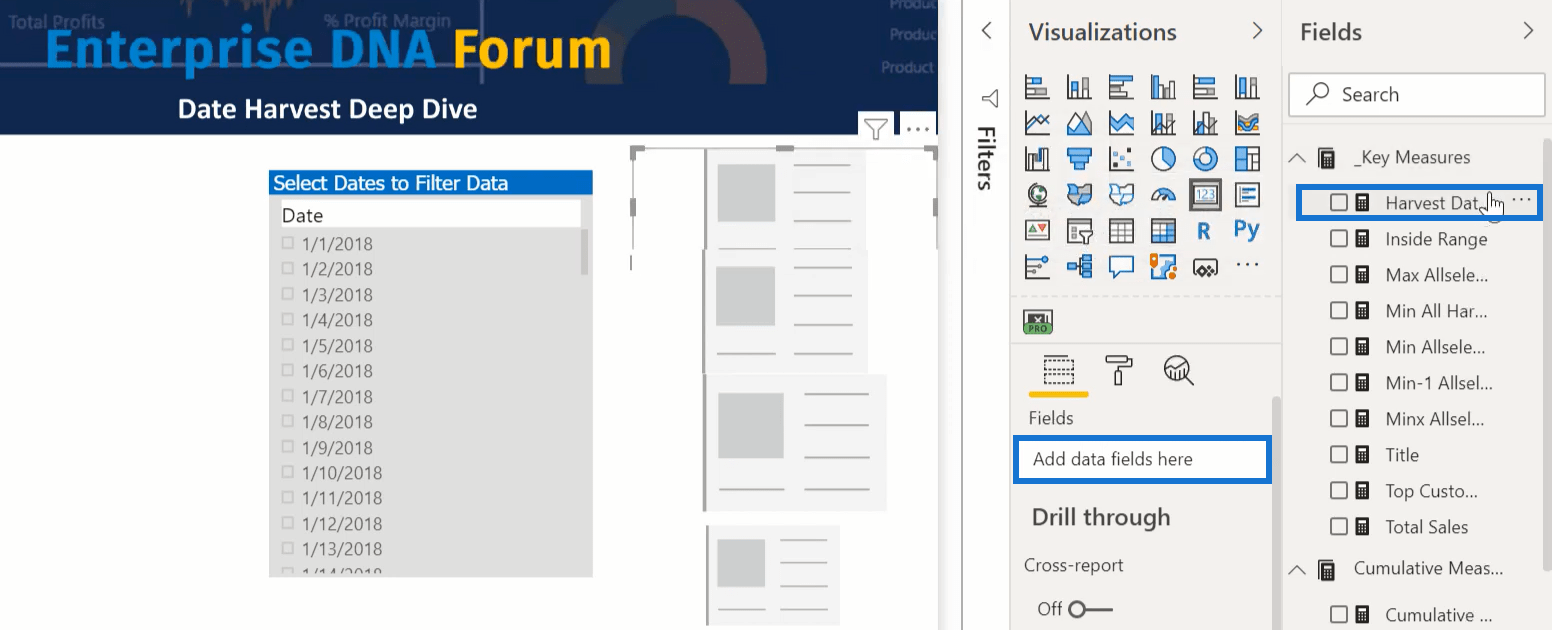The width and height of the screenshot is (1552, 630).
Task: Select the Table visualization icon
Action: [x=1121, y=231]
